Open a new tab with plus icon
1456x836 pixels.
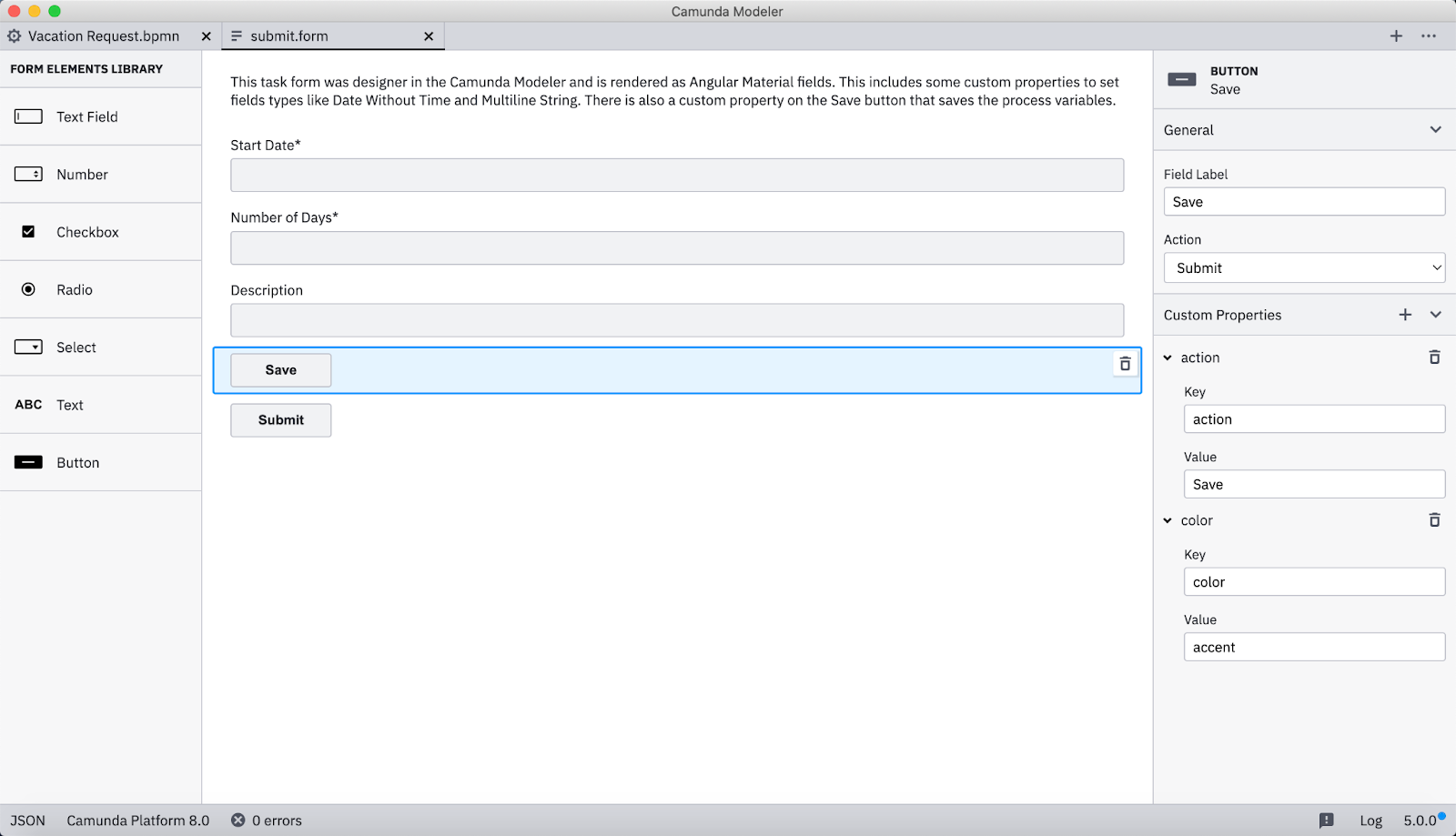click(1396, 36)
